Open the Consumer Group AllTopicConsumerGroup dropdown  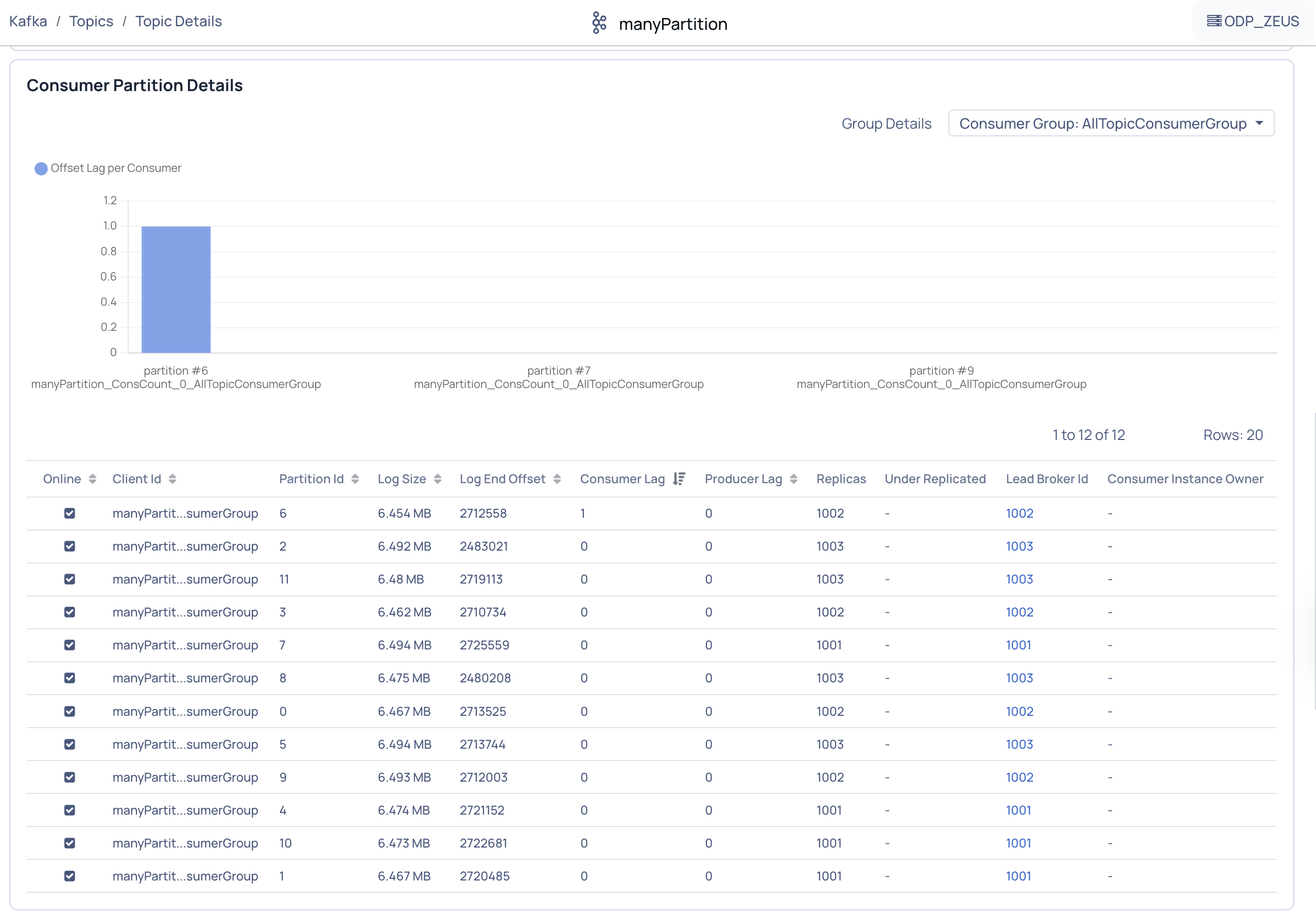1110,123
